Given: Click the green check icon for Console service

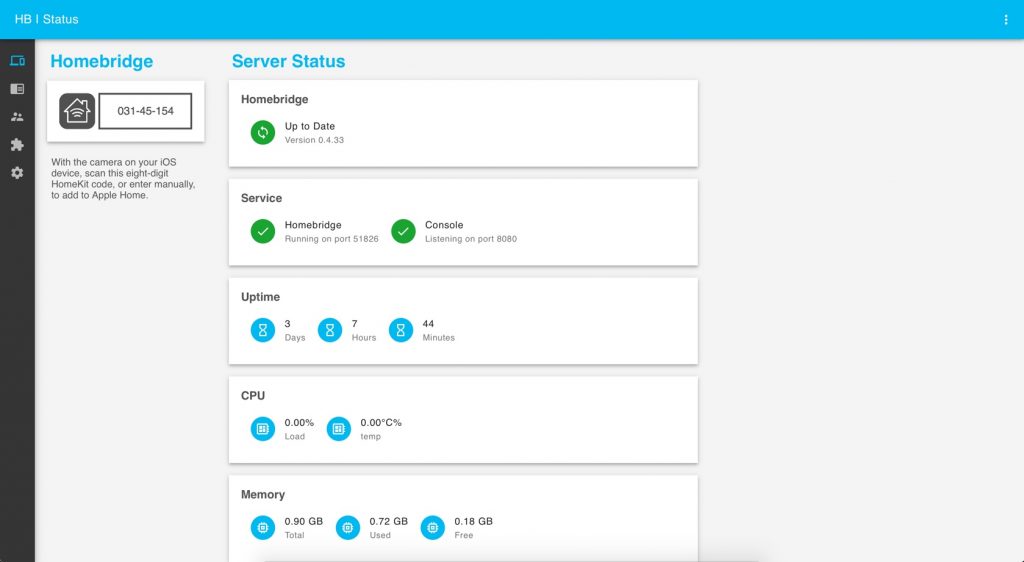Looking at the screenshot, I should tap(404, 231).
